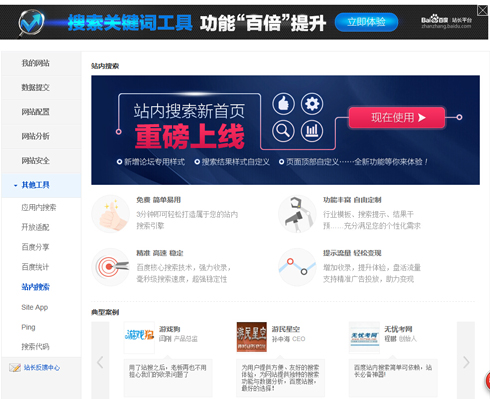Viewport: 490px width, 399px height.
Task: Click the 游民星空 case title
Action: pos(286,329)
